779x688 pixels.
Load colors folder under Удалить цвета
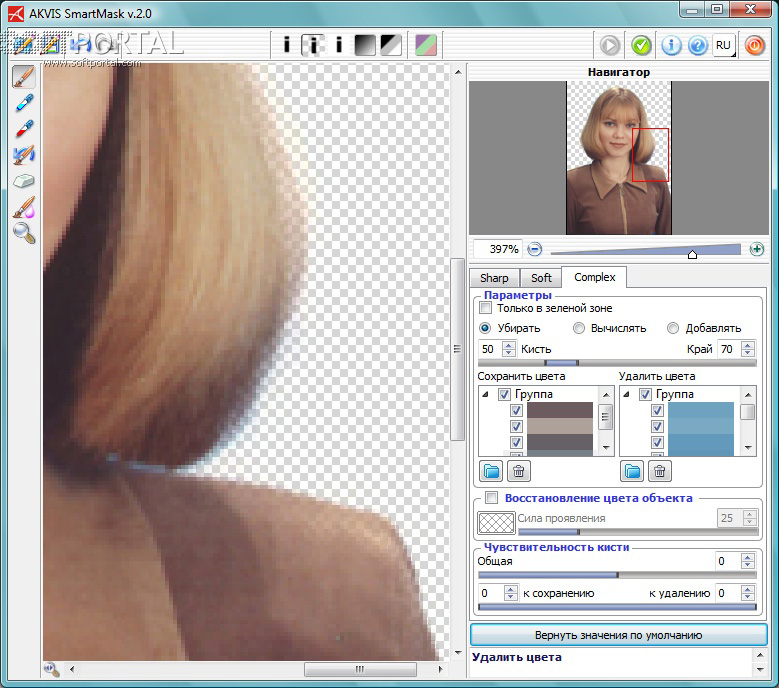(632, 471)
